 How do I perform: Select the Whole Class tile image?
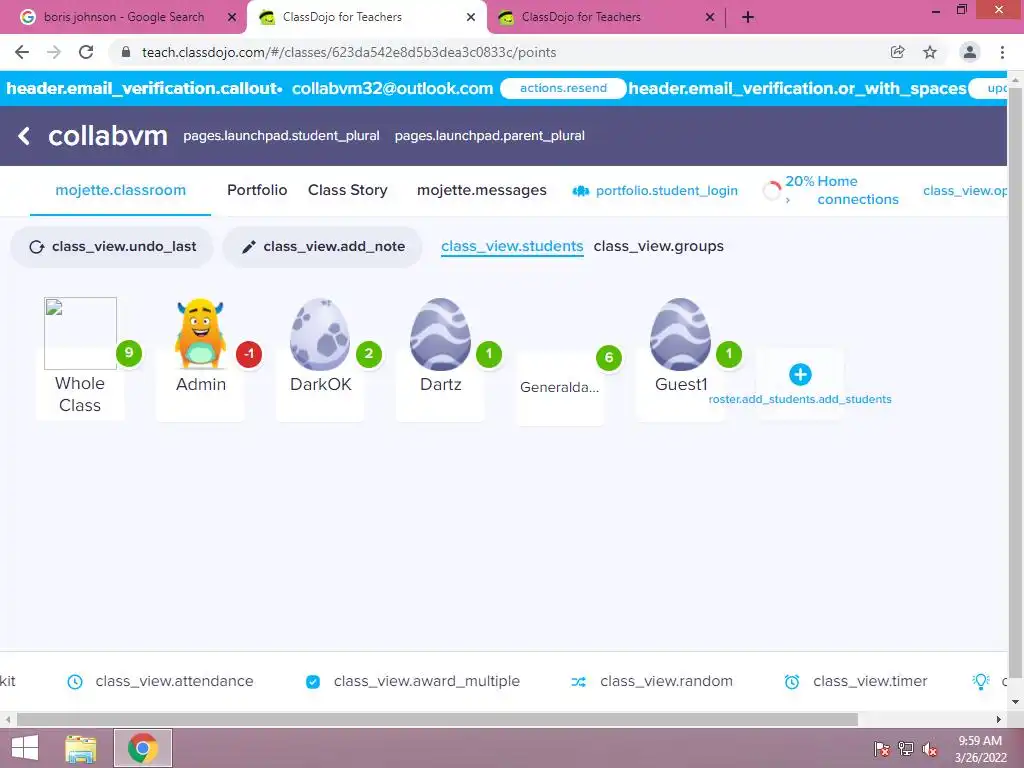tap(80, 334)
